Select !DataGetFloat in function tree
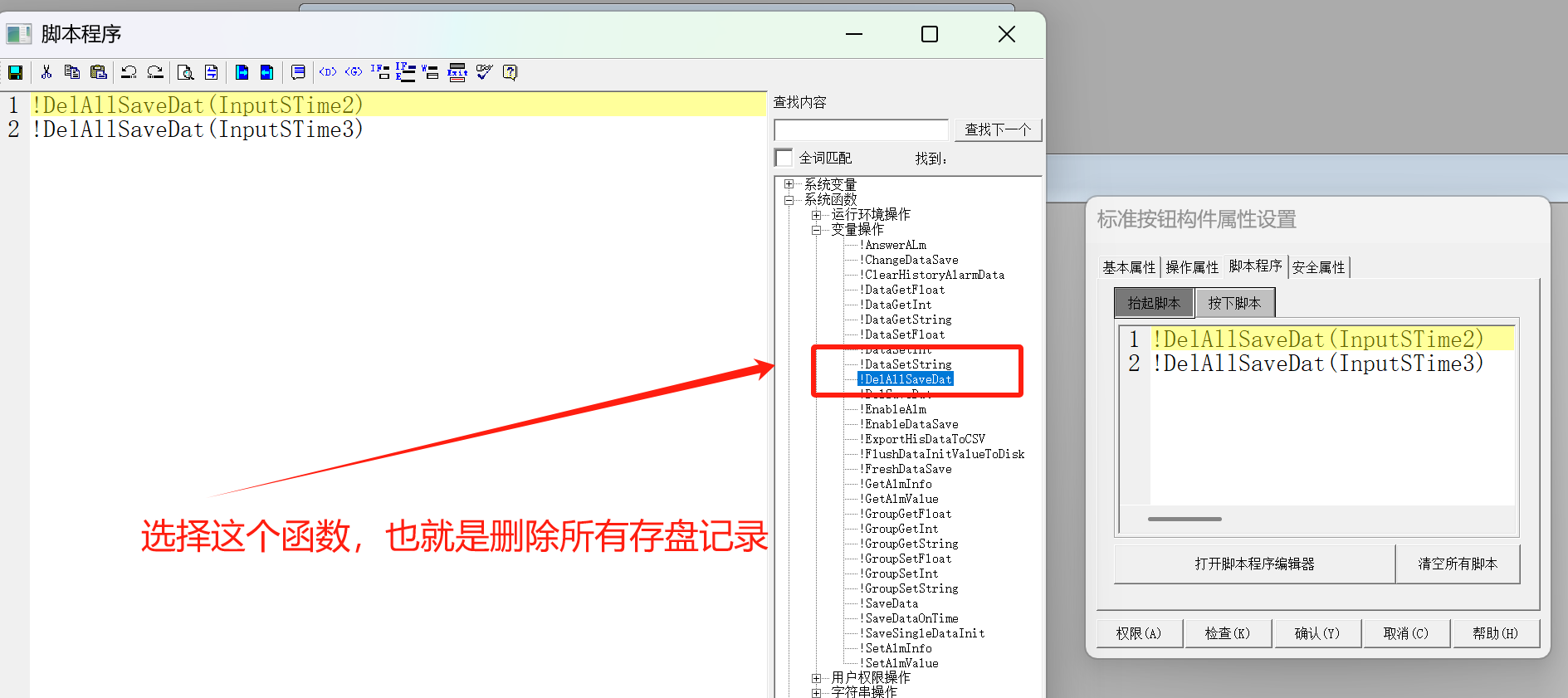 (x=902, y=290)
